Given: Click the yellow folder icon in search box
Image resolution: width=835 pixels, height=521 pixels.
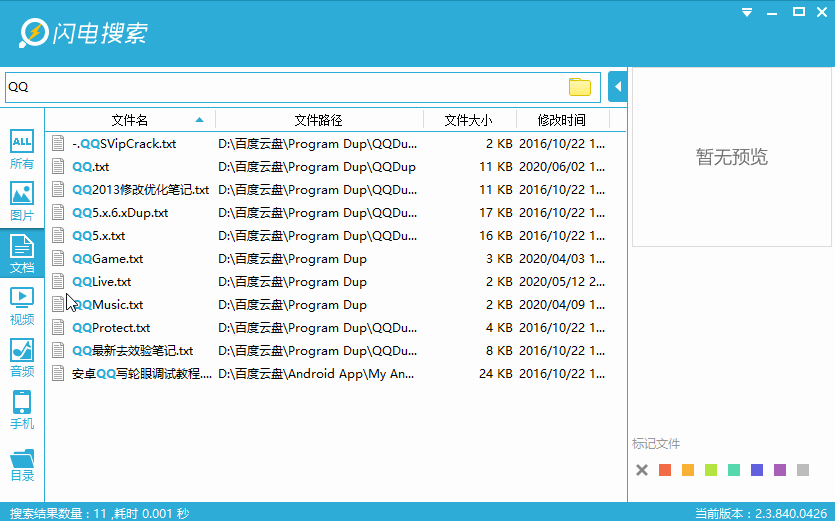Looking at the screenshot, I should click(x=580, y=87).
